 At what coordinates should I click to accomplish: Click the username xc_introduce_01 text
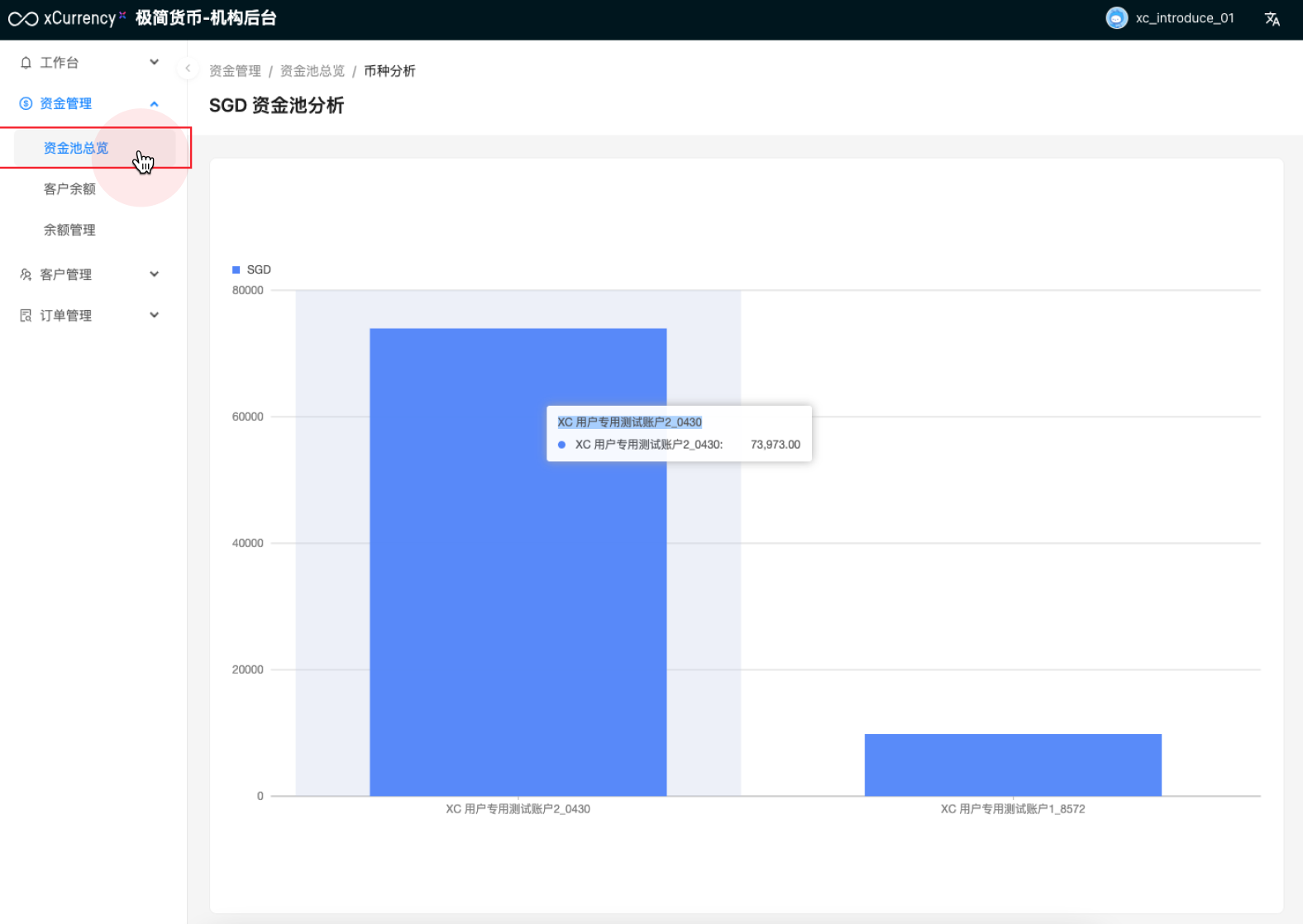1184,18
